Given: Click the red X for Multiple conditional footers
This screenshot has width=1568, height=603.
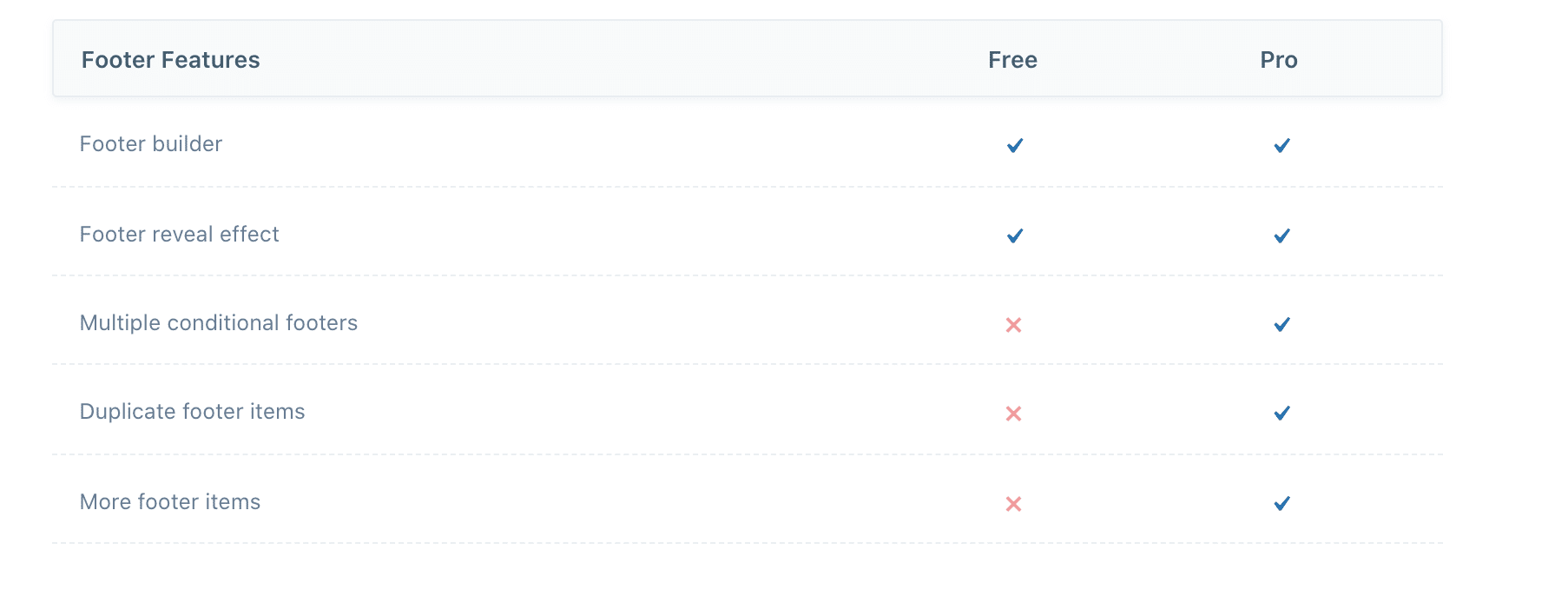Looking at the screenshot, I should 1013,325.
